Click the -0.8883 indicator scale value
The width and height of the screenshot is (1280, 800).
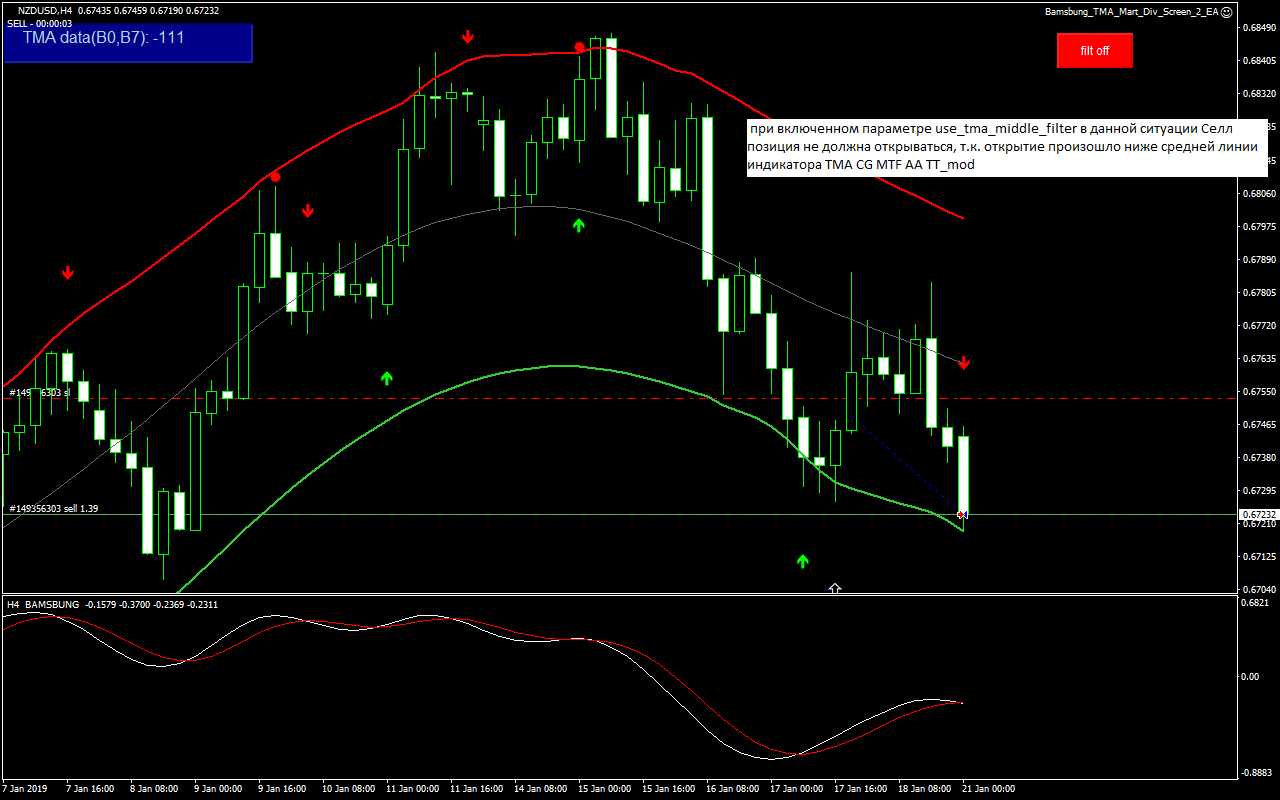1257,773
